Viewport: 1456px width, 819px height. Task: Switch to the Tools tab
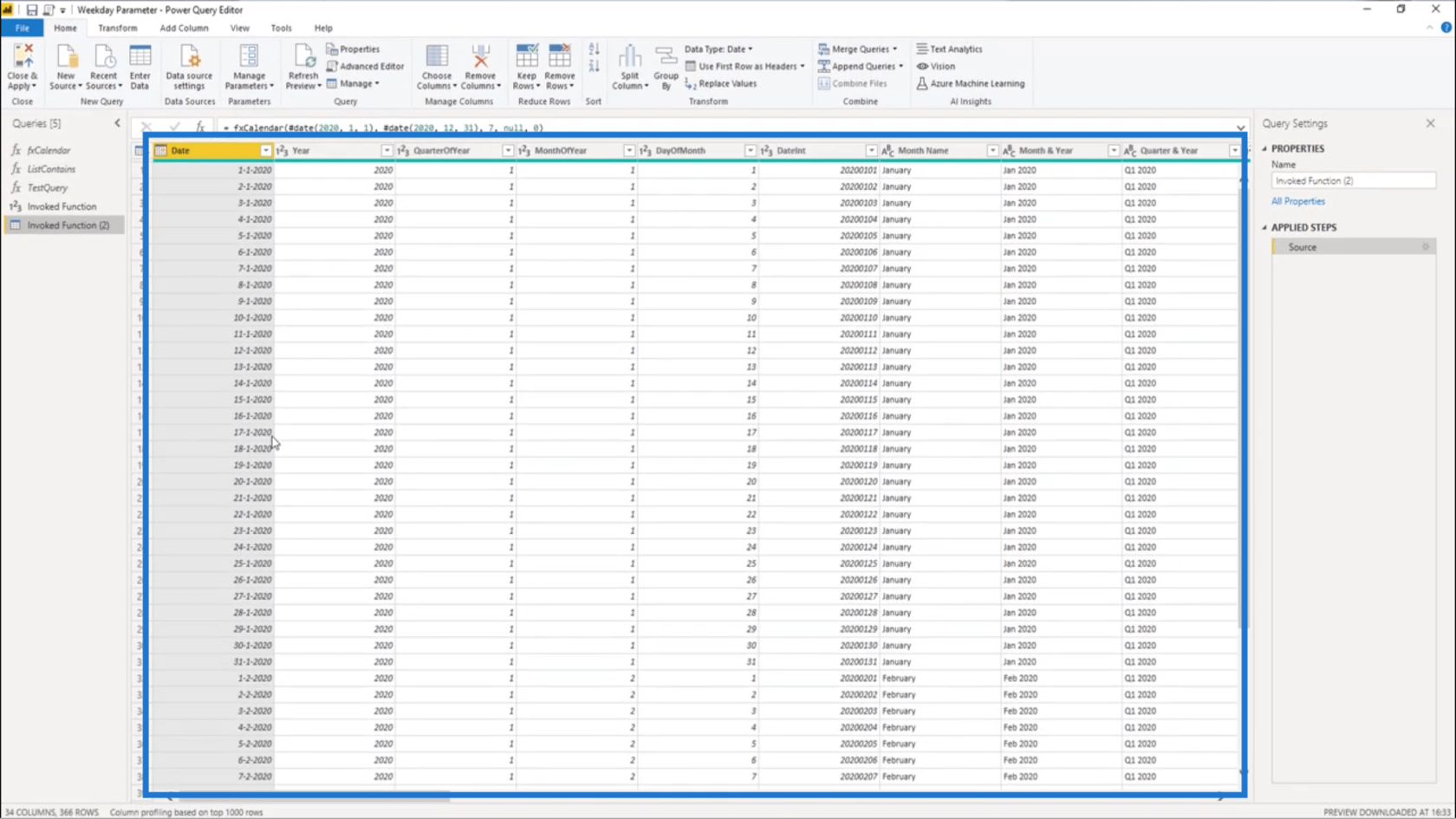click(281, 28)
